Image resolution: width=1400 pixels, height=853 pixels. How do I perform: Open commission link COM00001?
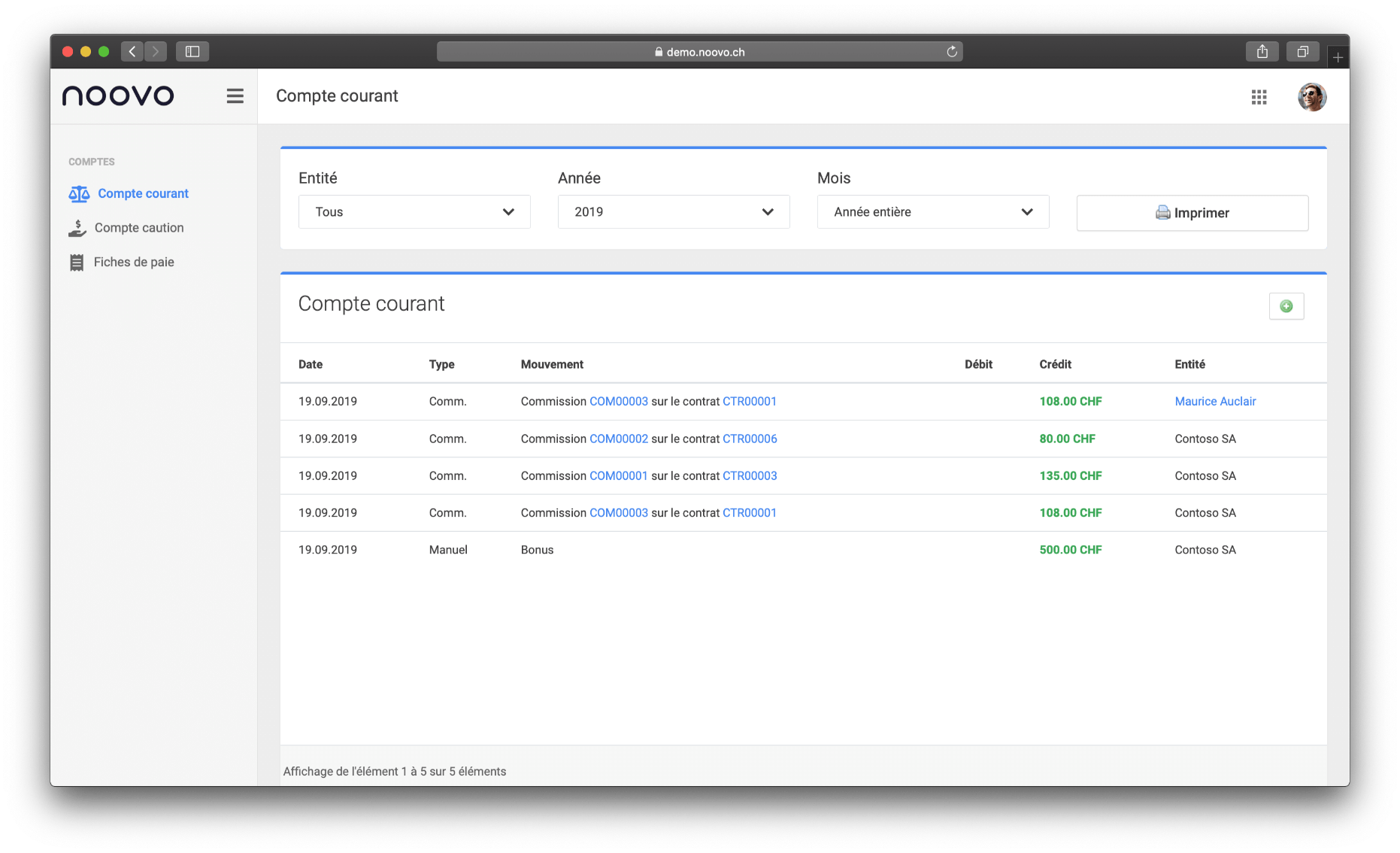pyautogui.click(x=618, y=476)
